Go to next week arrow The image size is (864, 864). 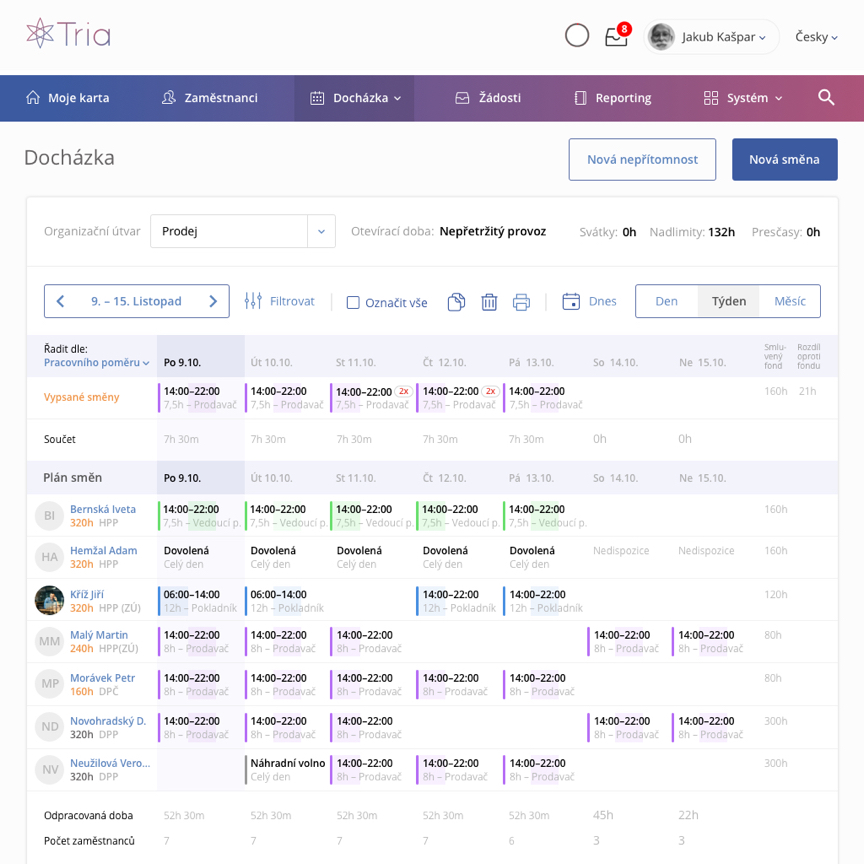[213, 301]
